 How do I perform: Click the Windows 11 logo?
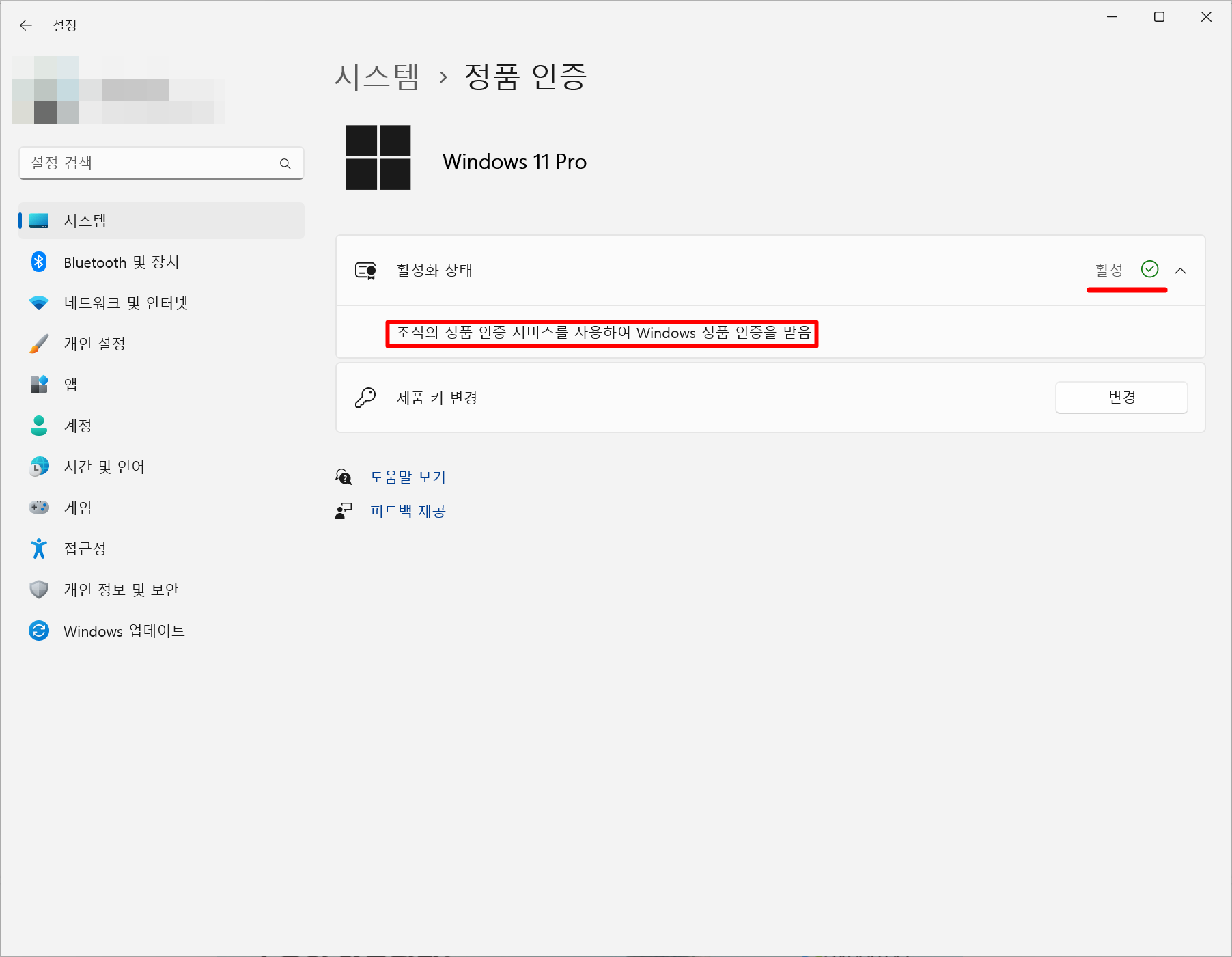point(378,157)
